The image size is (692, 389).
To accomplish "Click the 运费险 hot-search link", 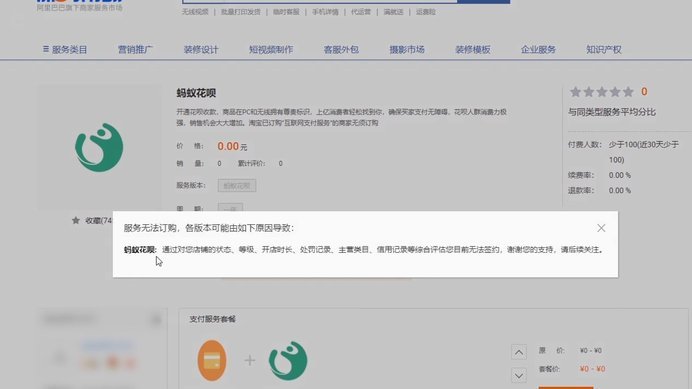I will 425,12.
